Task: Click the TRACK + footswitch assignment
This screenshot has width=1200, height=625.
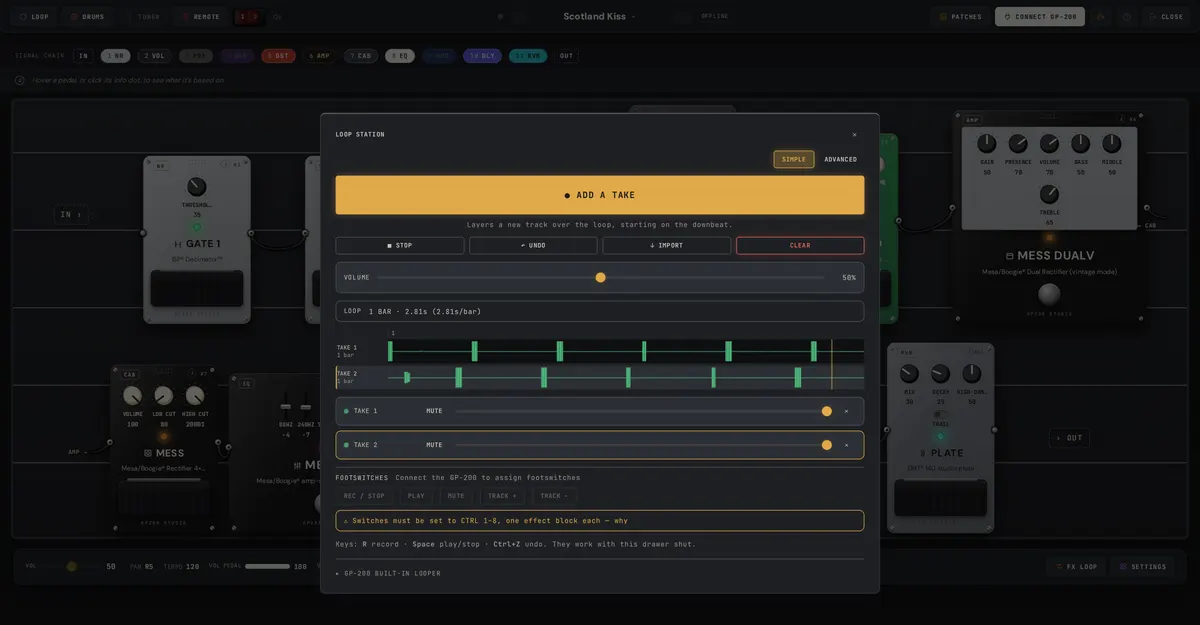Action: pyautogui.click(x=502, y=495)
